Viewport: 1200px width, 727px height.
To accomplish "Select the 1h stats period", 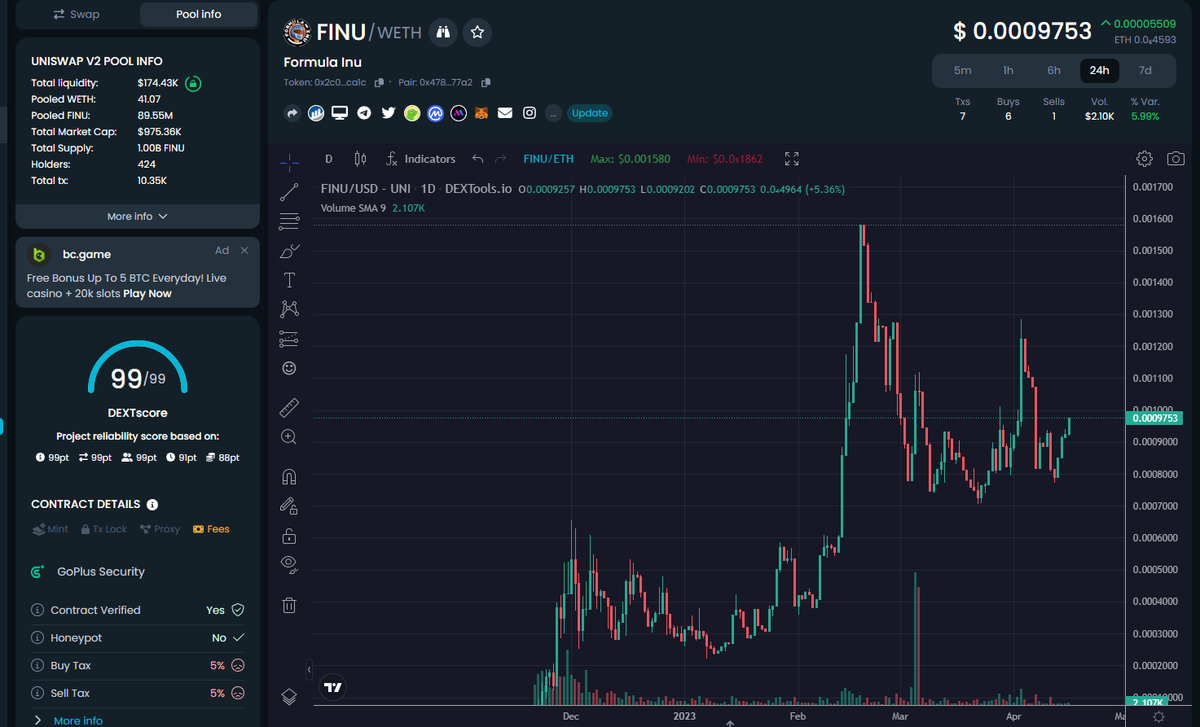I will click(1008, 70).
